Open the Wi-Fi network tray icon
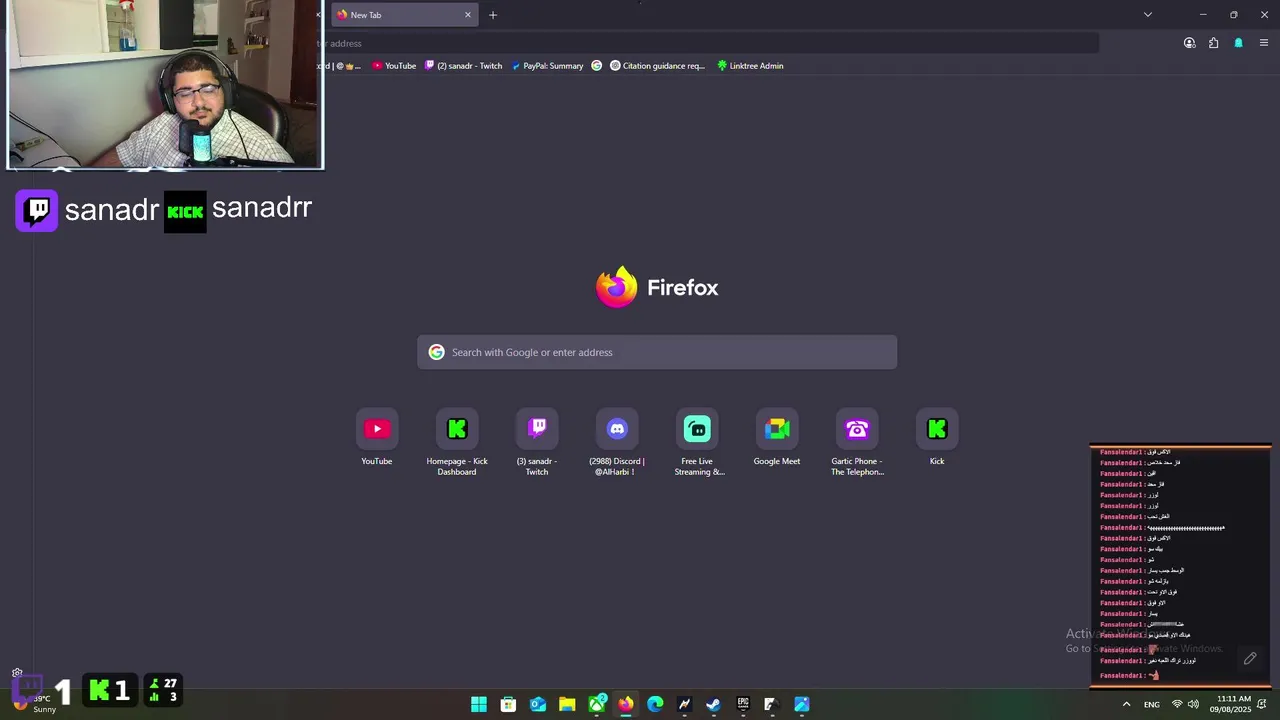1280x720 pixels. click(1177, 704)
